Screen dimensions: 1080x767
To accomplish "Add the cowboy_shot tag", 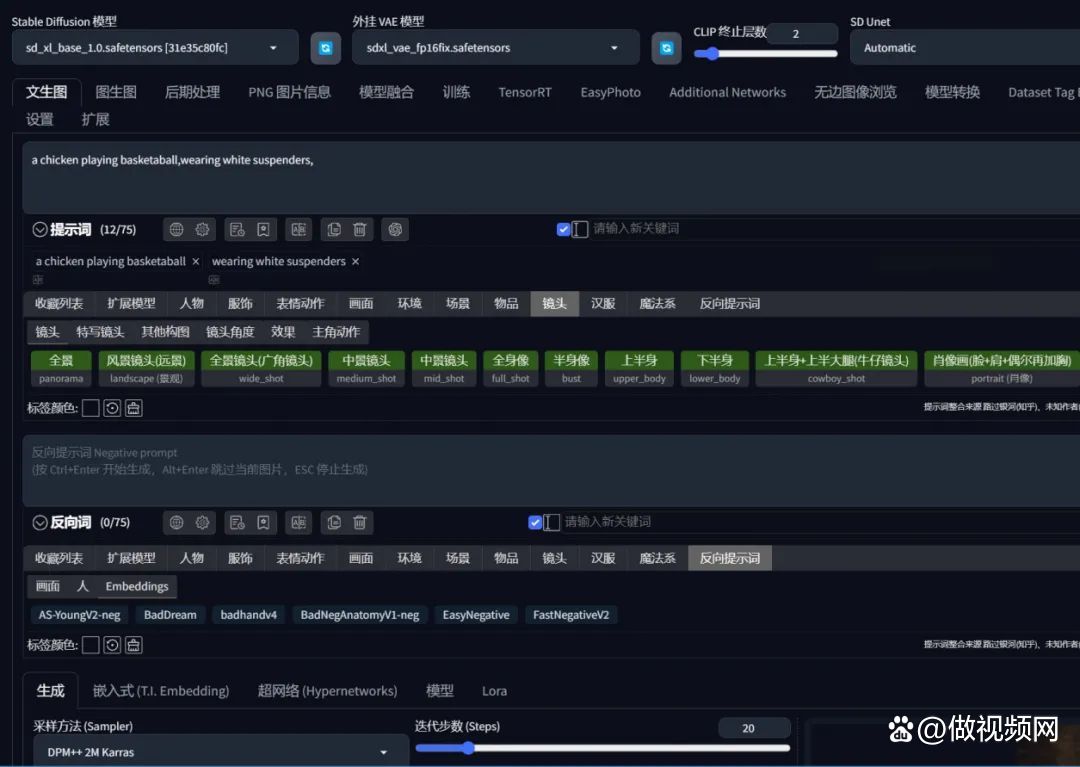I will (836, 368).
